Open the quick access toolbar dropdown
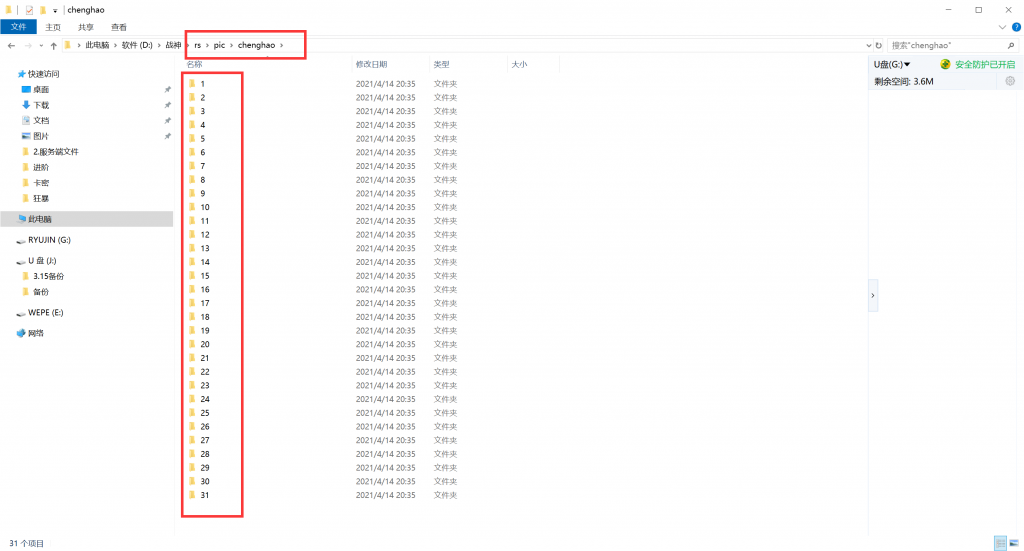The width and height of the screenshot is (1024, 551). pyautogui.click(x=55, y=10)
